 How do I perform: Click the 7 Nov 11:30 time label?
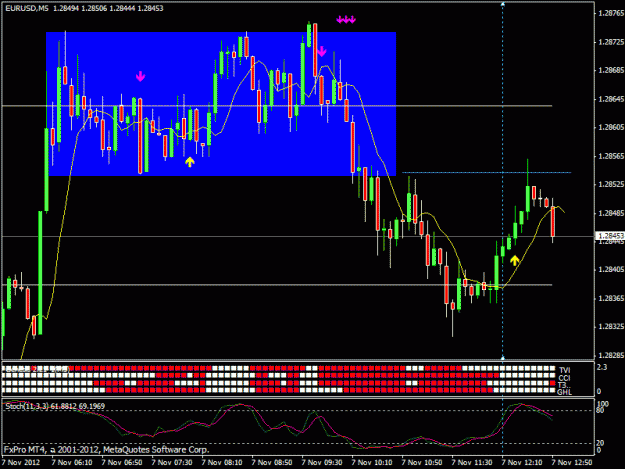(472, 462)
